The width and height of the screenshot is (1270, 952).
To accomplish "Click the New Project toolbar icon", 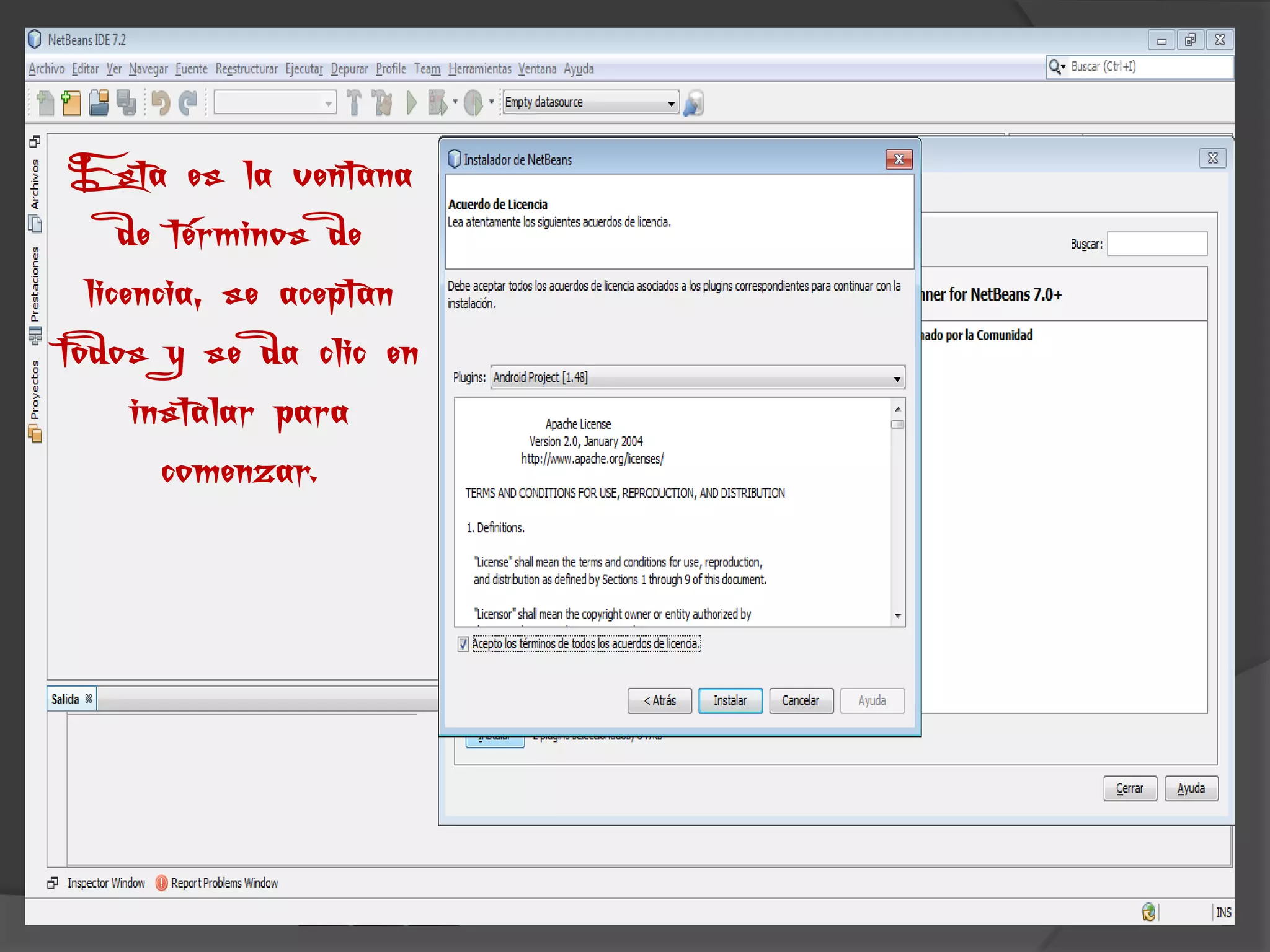I will tap(71, 103).
